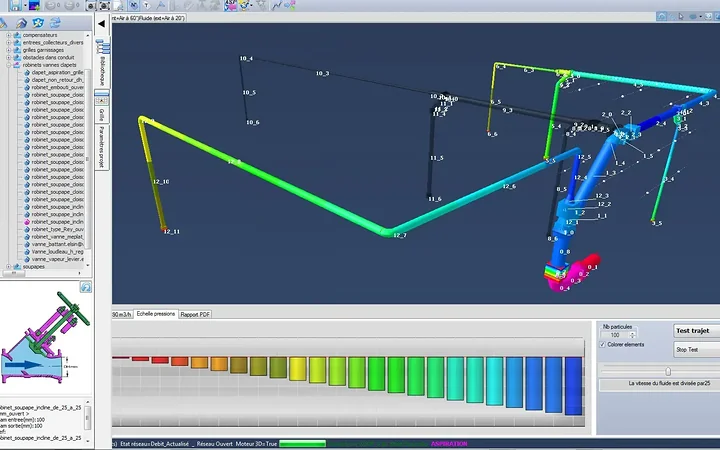Switch to the Echelle pressions tab
Screen dimensions: 720x450
tap(156, 314)
